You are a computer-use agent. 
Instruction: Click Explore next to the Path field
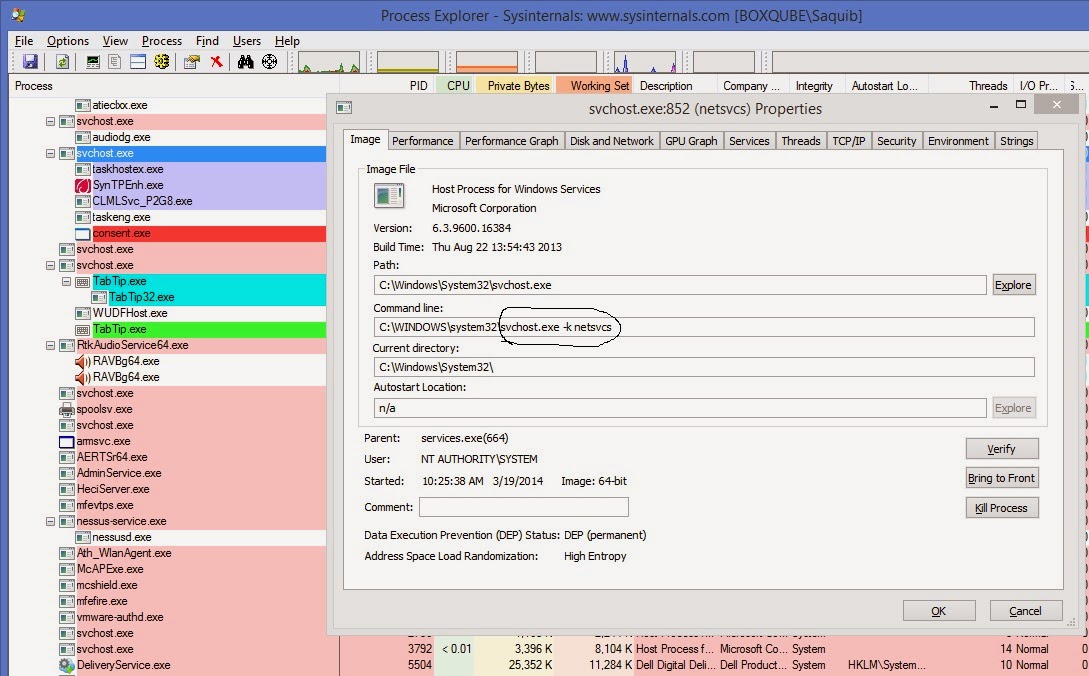coord(1013,284)
